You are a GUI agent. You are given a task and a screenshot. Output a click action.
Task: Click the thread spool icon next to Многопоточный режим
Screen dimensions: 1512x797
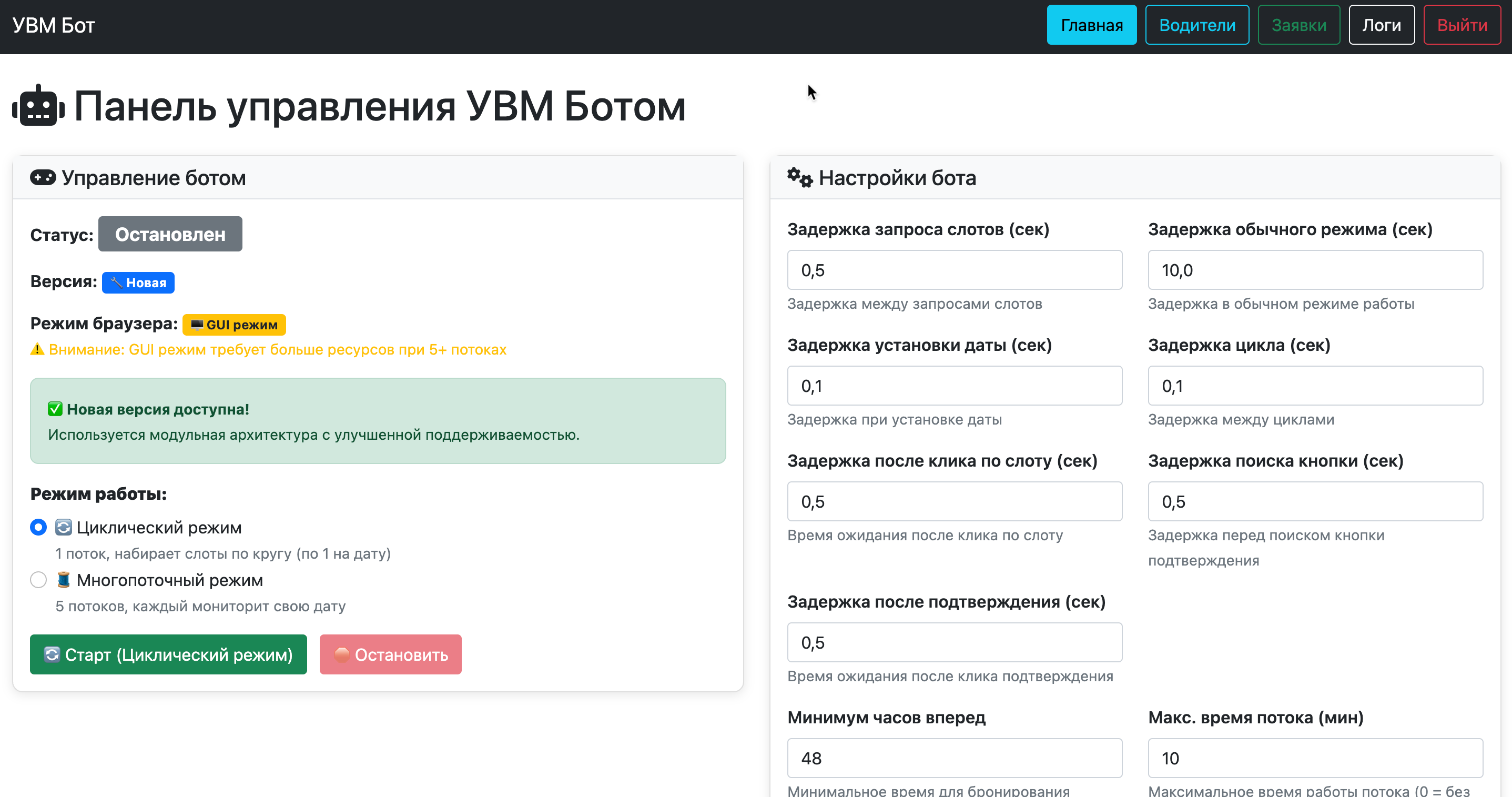pyautogui.click(x=64, y=580)
